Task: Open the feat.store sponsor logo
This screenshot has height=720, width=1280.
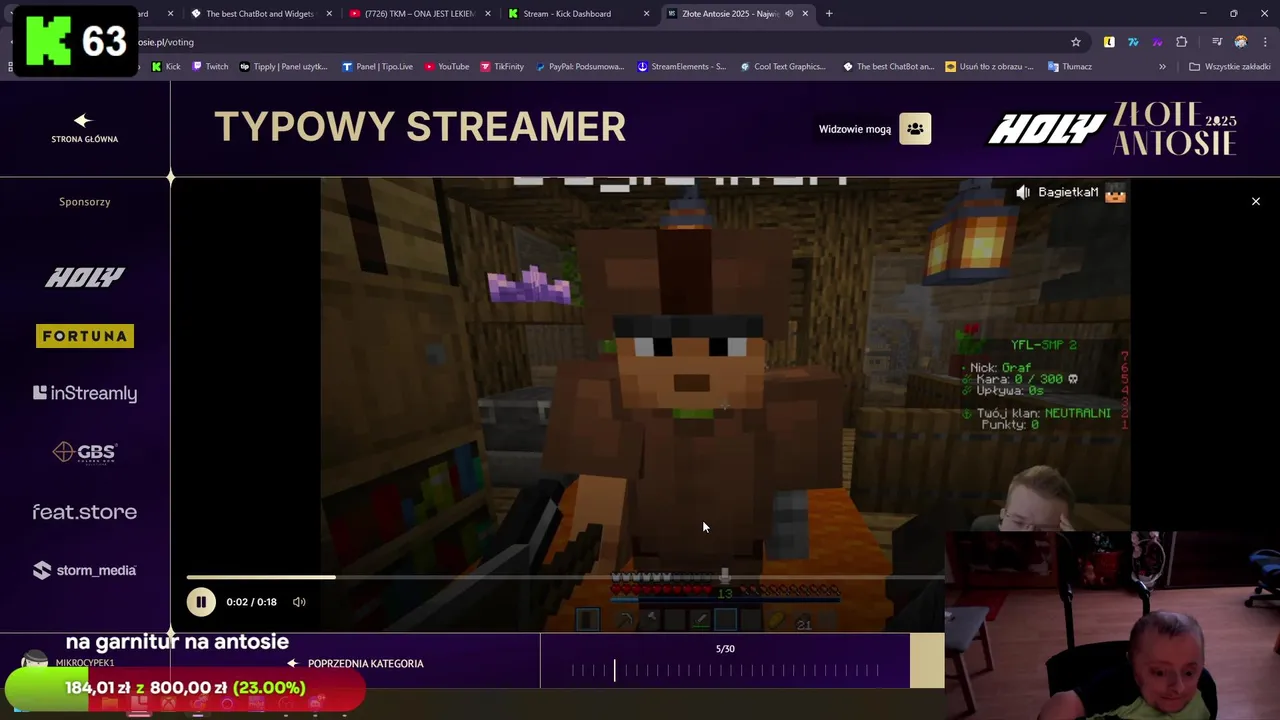Action: pos(85,512)
